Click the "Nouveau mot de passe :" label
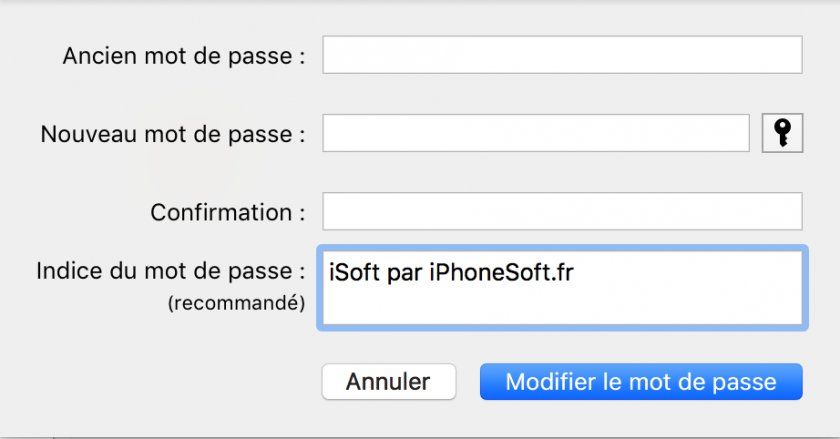This screenshot has width=840, height=439. pos(172,134)
